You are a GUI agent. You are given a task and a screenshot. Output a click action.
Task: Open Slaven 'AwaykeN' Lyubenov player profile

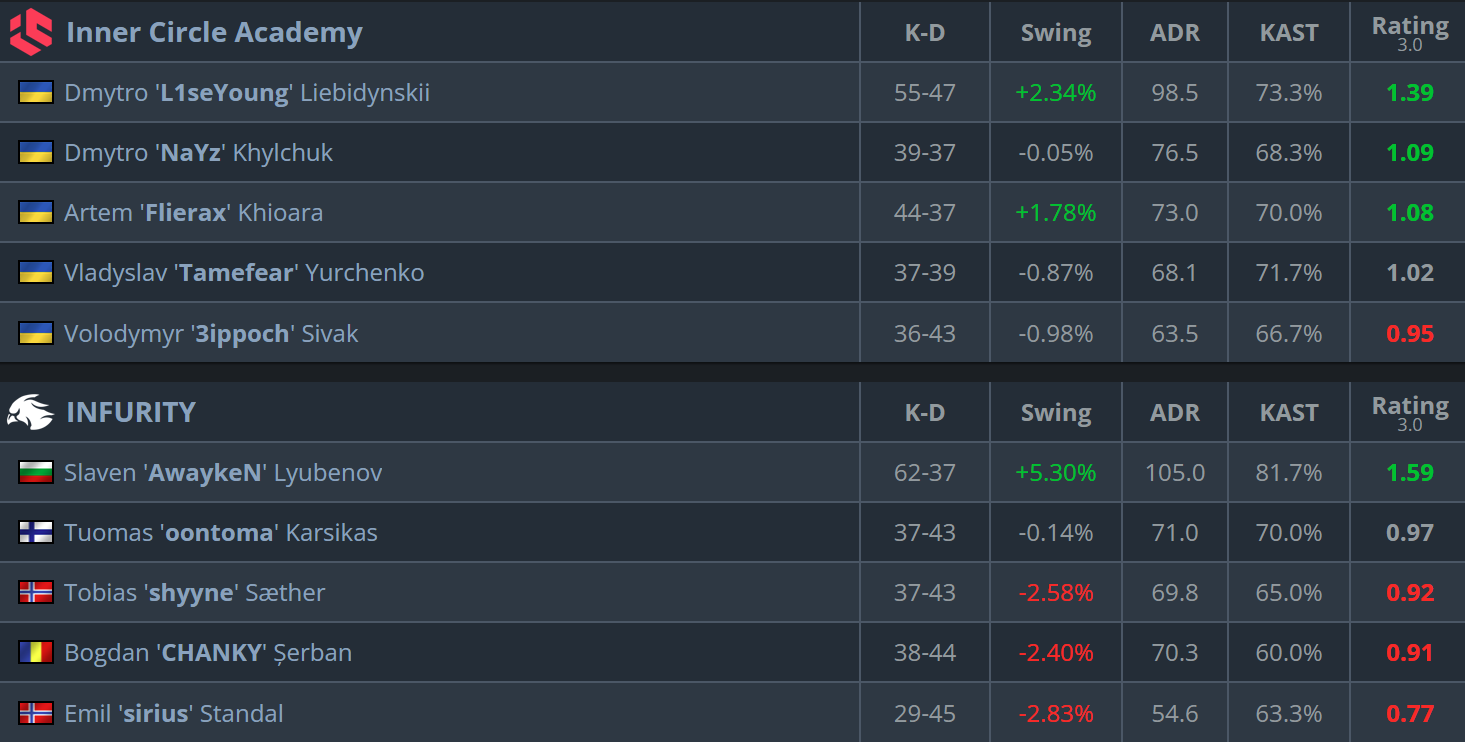point(223,472)
